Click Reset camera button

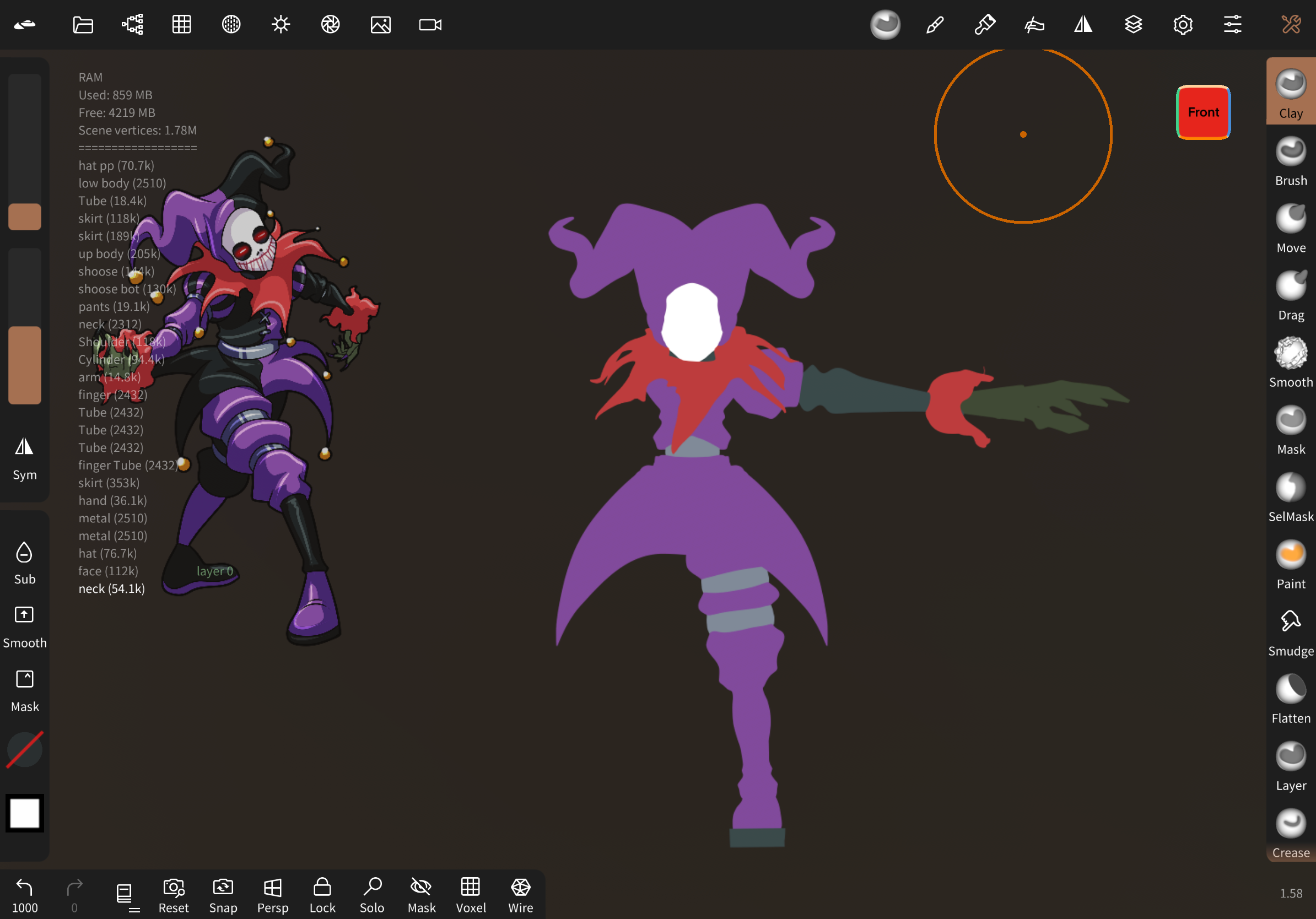173,895
